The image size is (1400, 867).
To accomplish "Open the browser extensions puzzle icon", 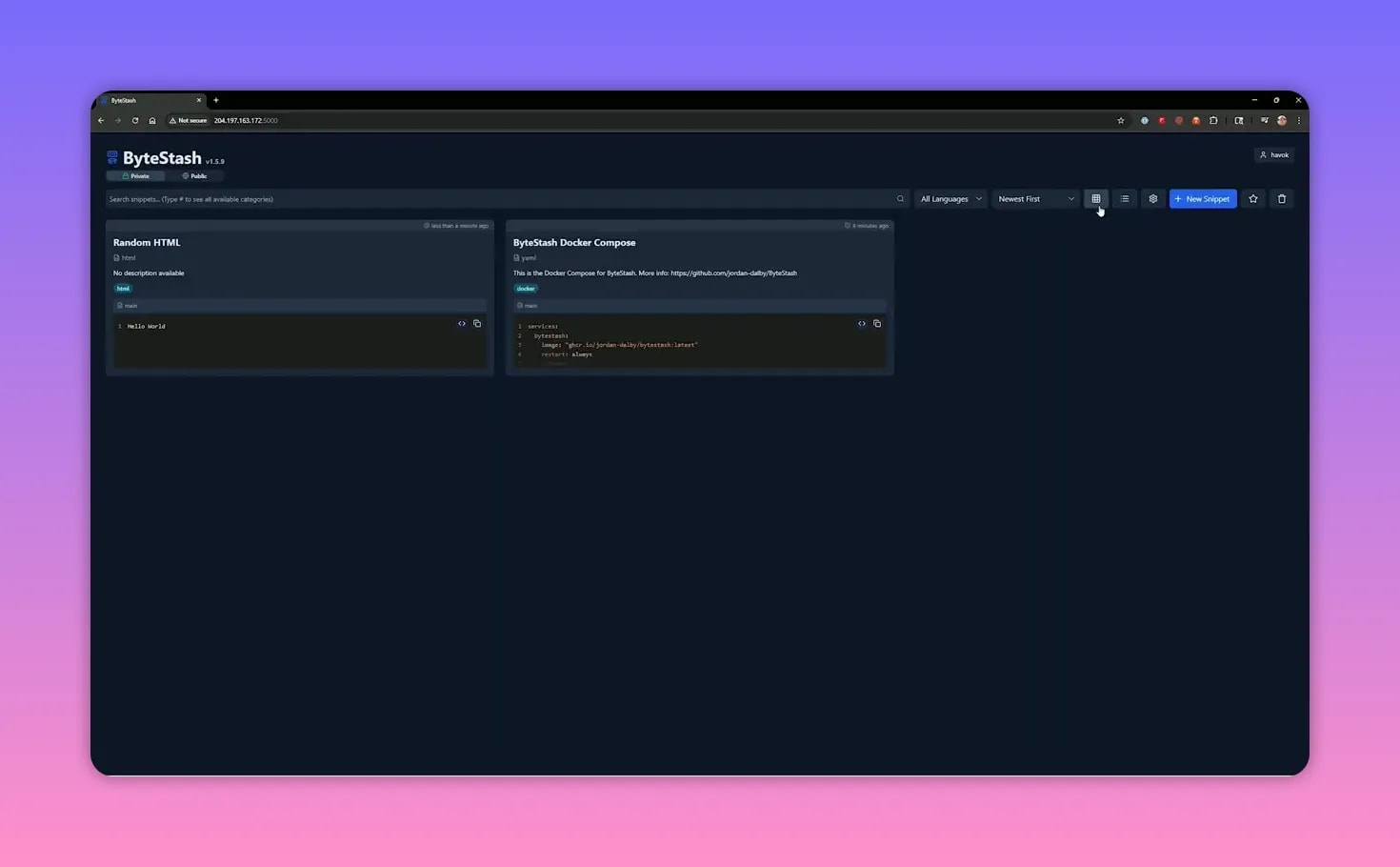I will [1213, 121].
